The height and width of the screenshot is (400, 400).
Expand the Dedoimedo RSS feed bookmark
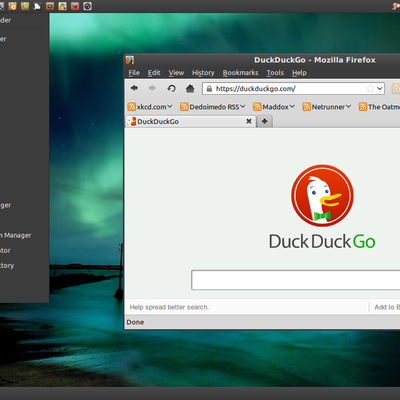(213, 107)
